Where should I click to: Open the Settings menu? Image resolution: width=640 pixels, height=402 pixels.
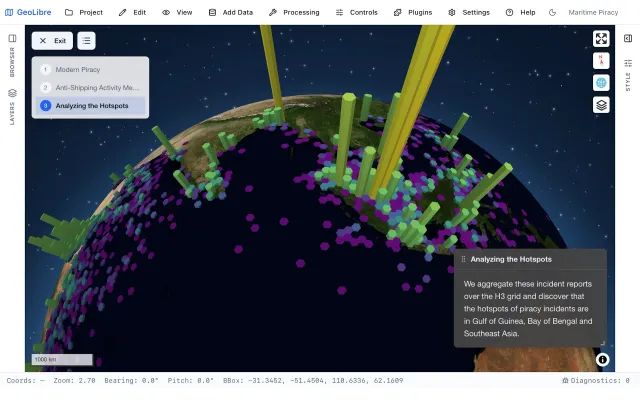tap(469, 12)
